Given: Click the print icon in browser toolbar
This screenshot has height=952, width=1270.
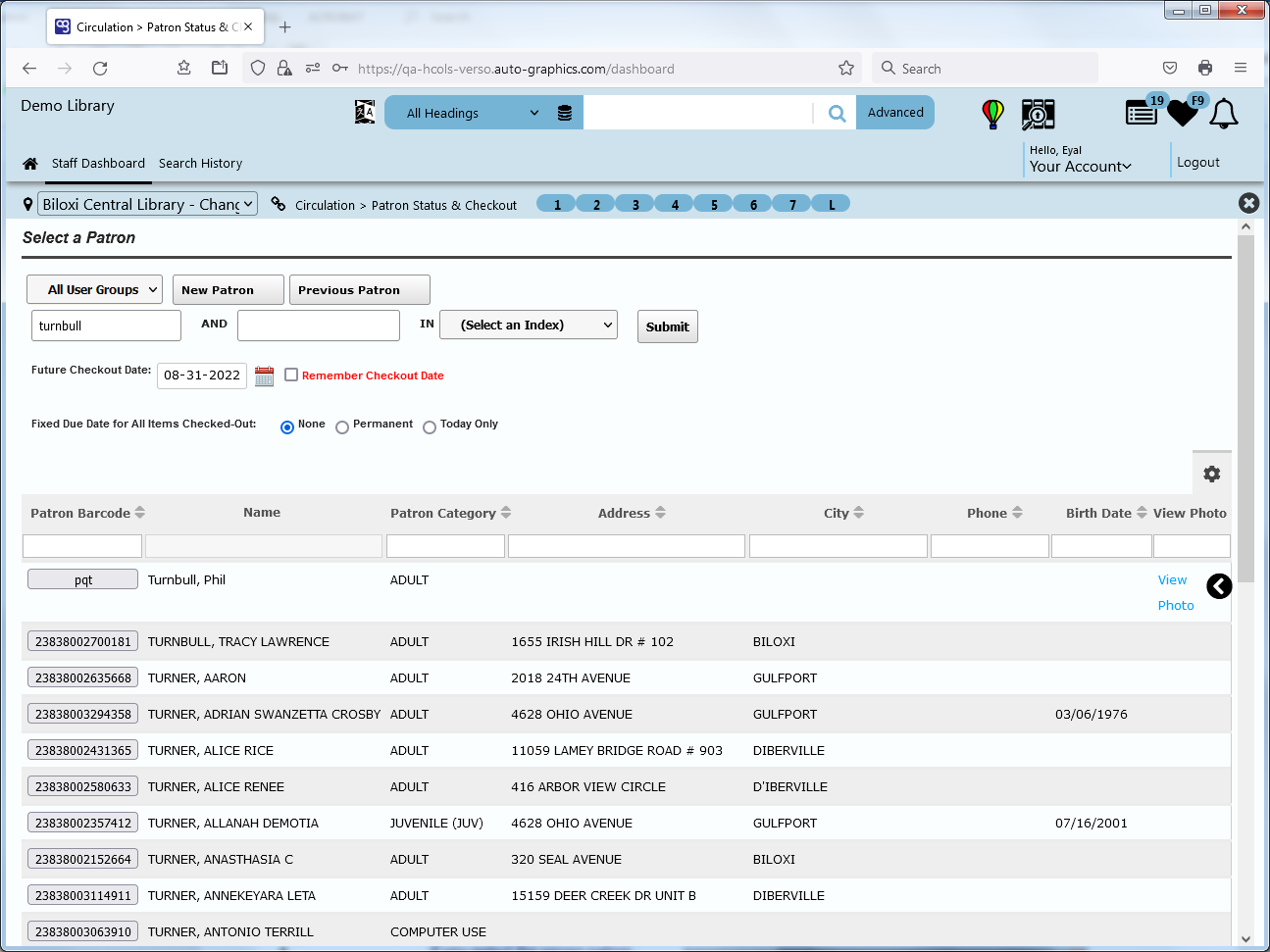Looking at the screenshot, I should 1205,68.
